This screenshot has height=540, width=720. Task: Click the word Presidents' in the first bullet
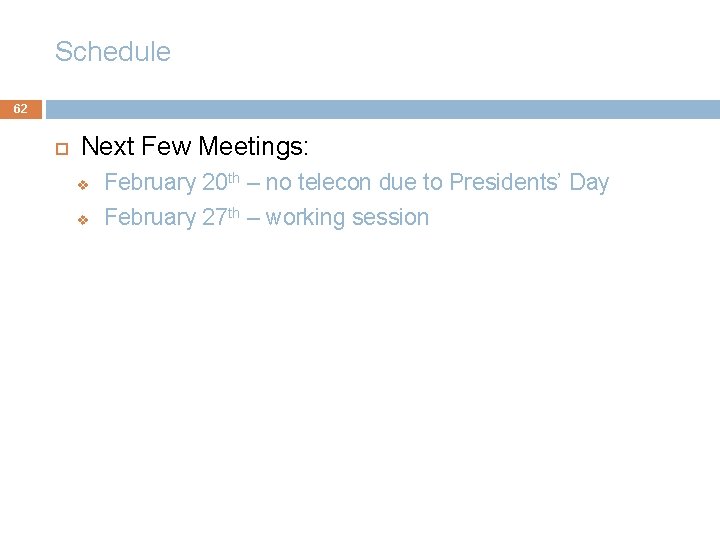point(506,183)
